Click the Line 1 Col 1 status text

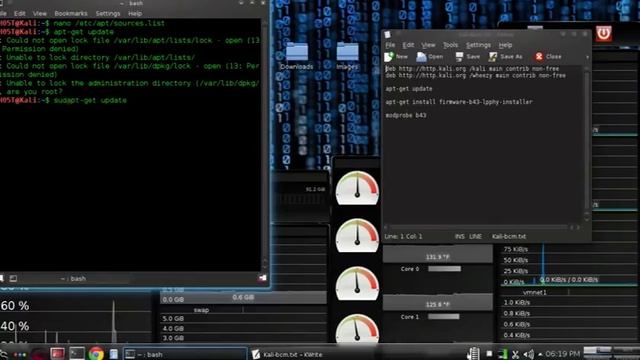coord(403,236)
